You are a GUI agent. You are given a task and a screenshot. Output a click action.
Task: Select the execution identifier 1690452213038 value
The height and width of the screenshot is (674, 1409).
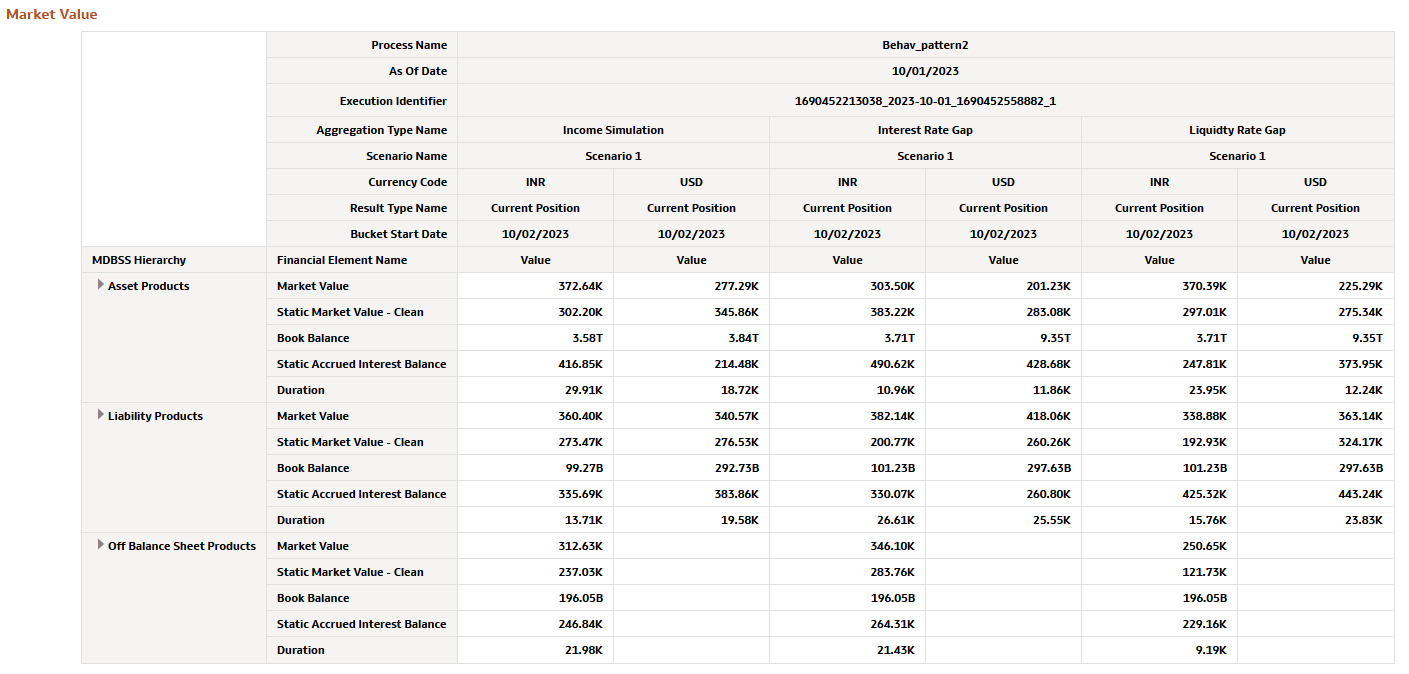[x=925, y=101]
